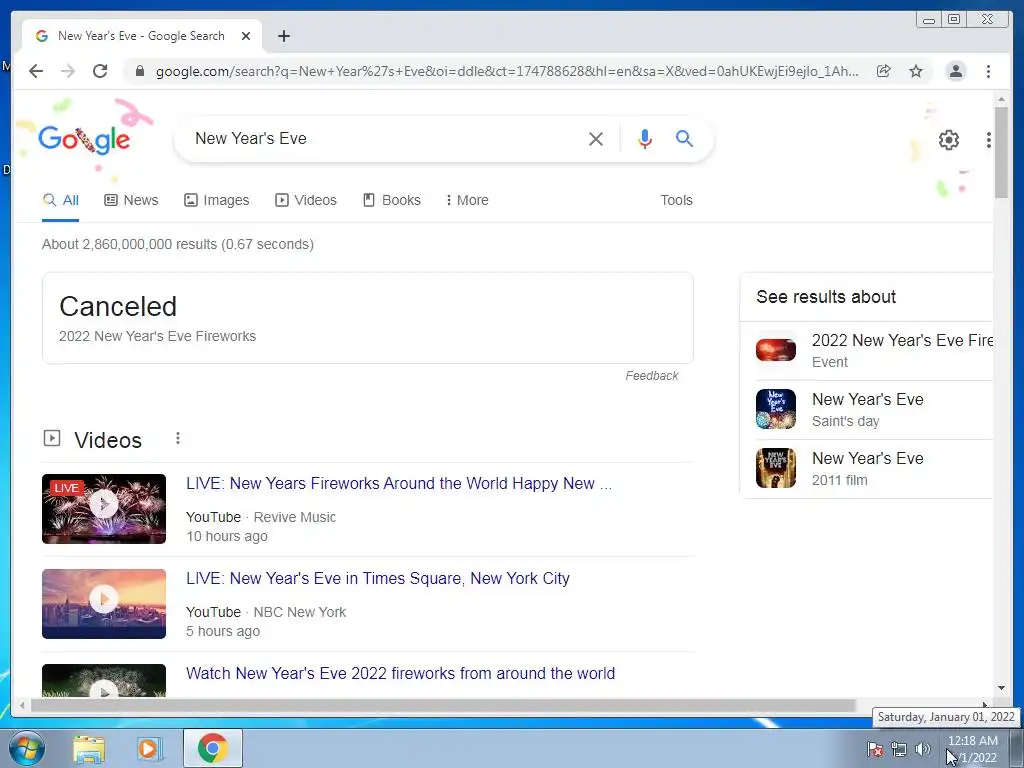This screenshot has width=1024, height=768.
Task: Open Chrome three-dot menu
Action: (x=988, y=71)
